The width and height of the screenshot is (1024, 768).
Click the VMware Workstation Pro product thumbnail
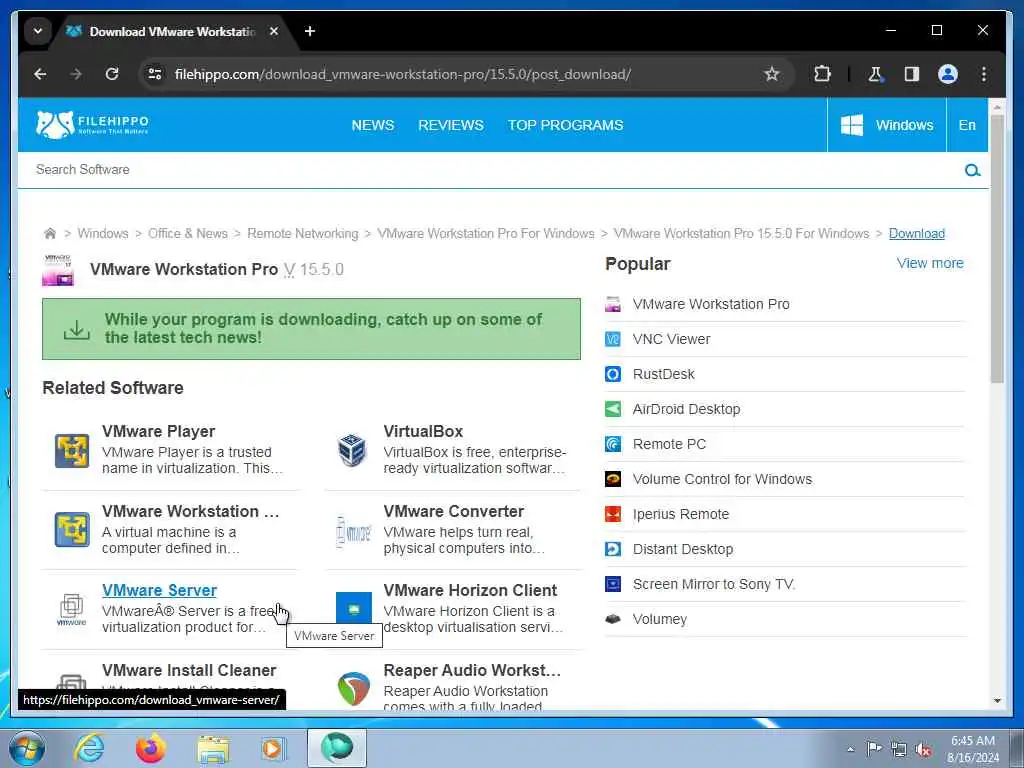tap(58, 270)
